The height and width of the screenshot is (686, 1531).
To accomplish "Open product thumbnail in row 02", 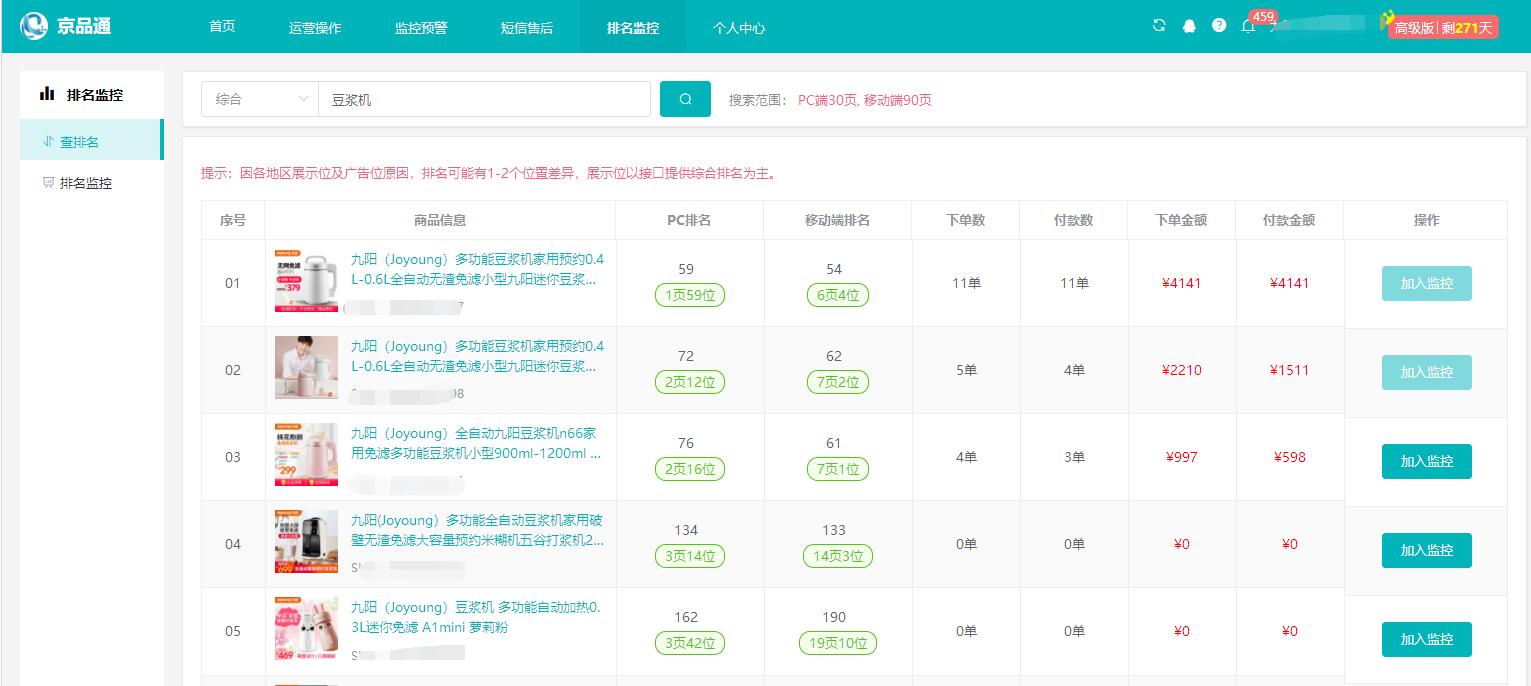I will (x=306, y=368).
